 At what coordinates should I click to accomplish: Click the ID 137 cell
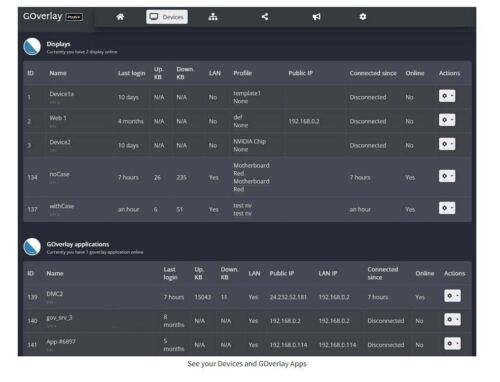(x=32, y=209)
